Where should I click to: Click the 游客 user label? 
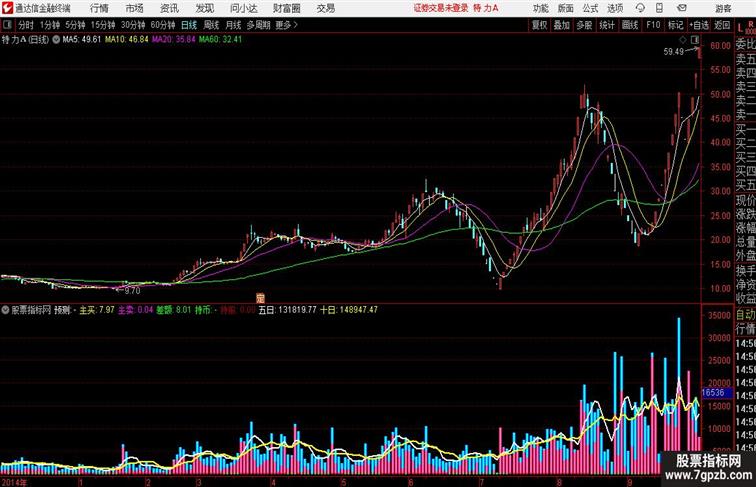click(723, 8)
